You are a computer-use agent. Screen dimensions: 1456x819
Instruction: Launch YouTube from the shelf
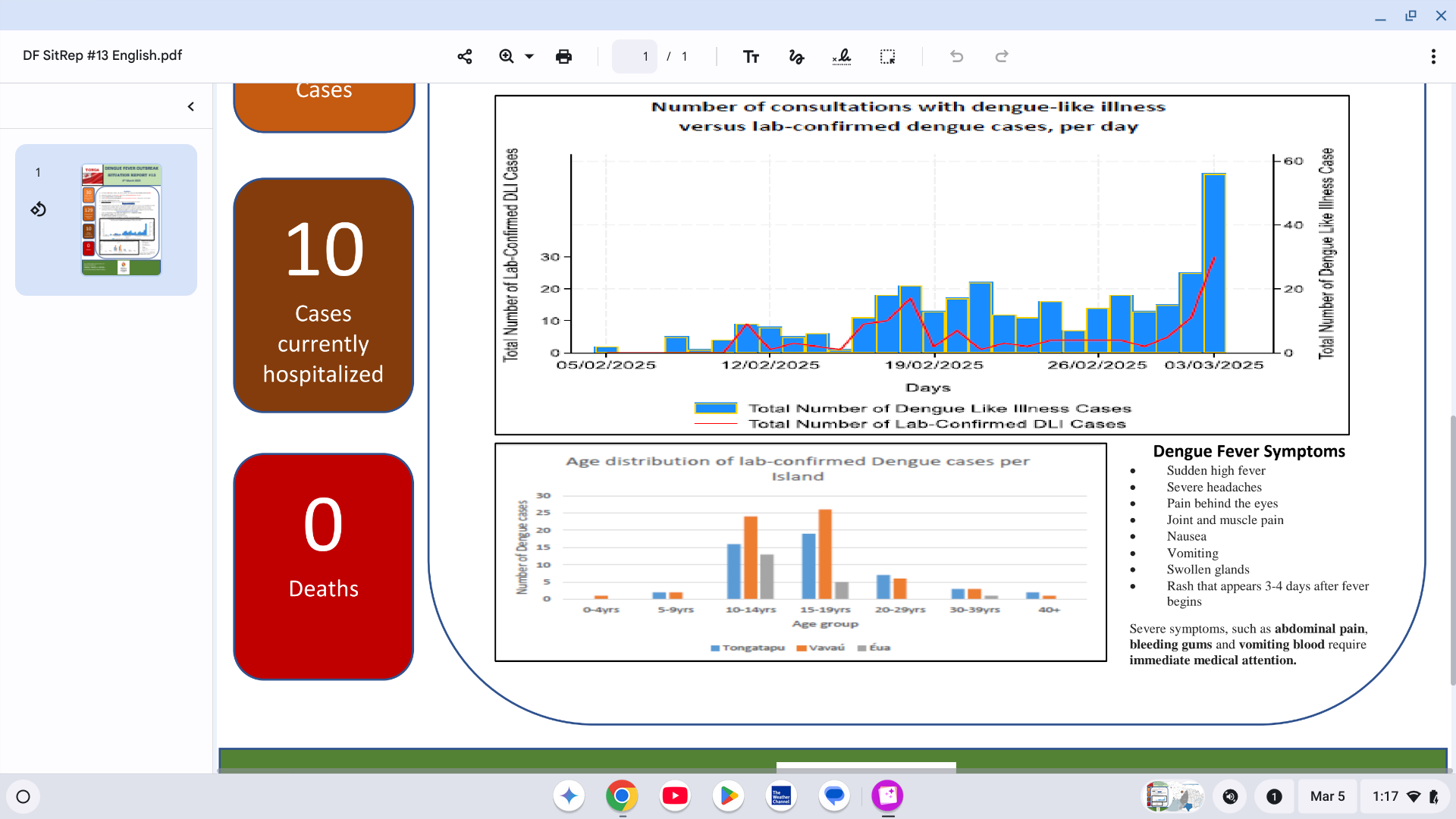tap(675, 795)
